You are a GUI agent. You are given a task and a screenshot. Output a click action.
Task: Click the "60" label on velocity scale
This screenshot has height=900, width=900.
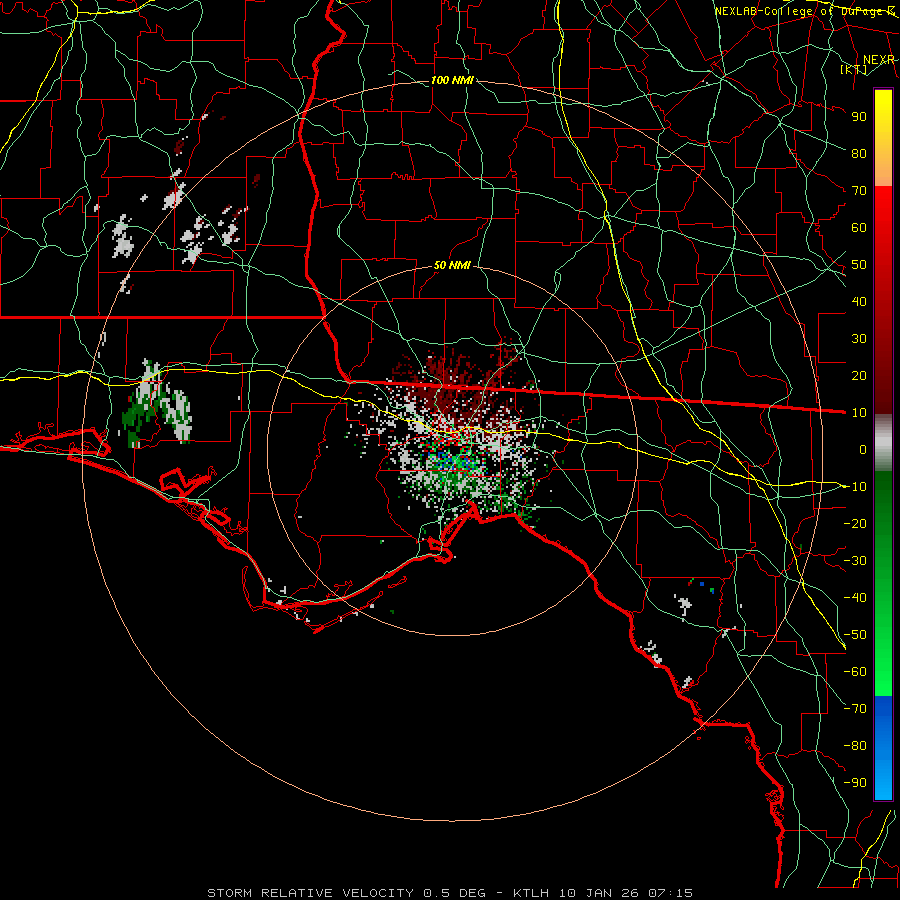tap(859, 227)
